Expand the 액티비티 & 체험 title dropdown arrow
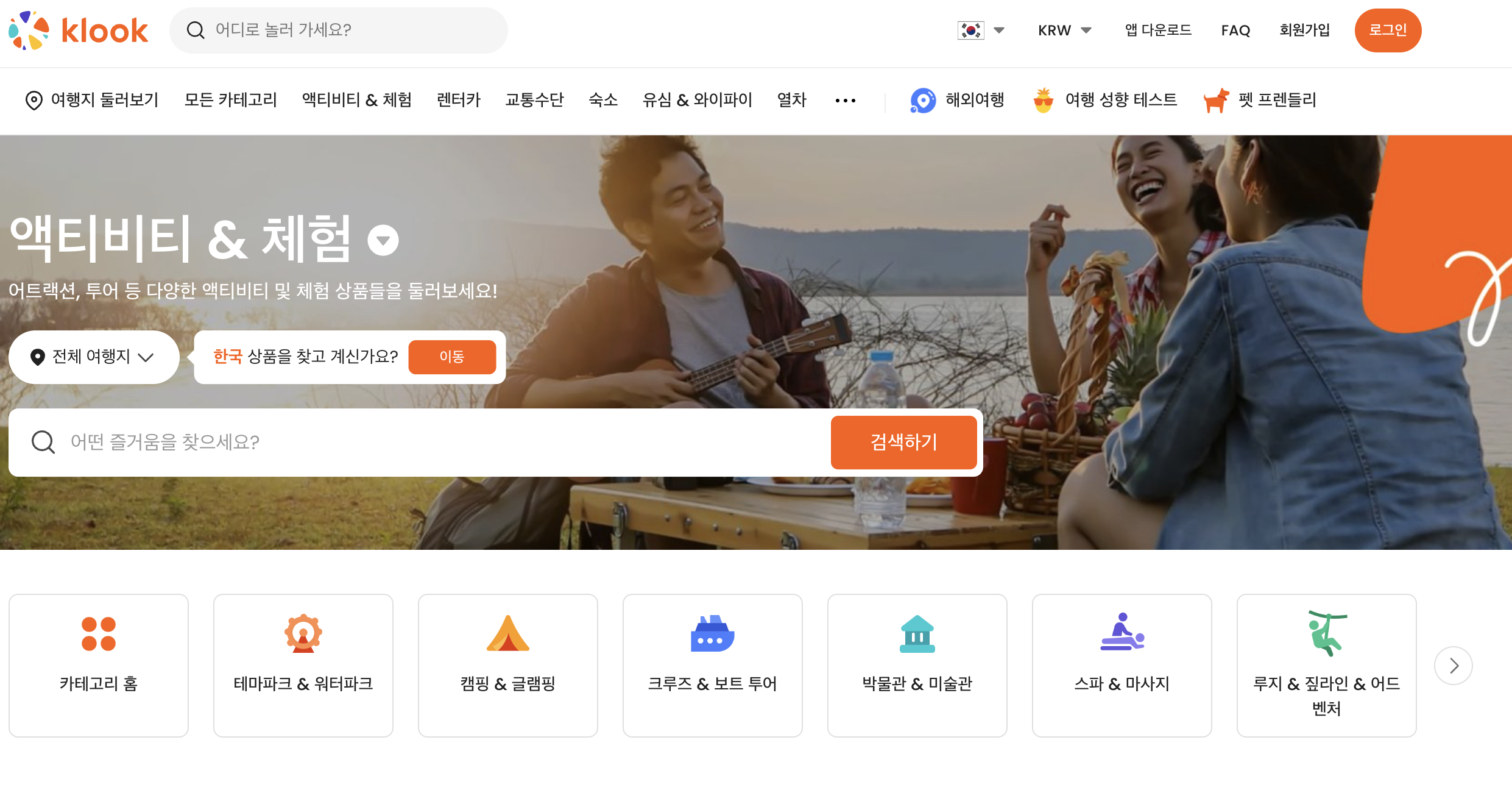The width and height of the screenshot is (1512, 790). click(383, 240)
